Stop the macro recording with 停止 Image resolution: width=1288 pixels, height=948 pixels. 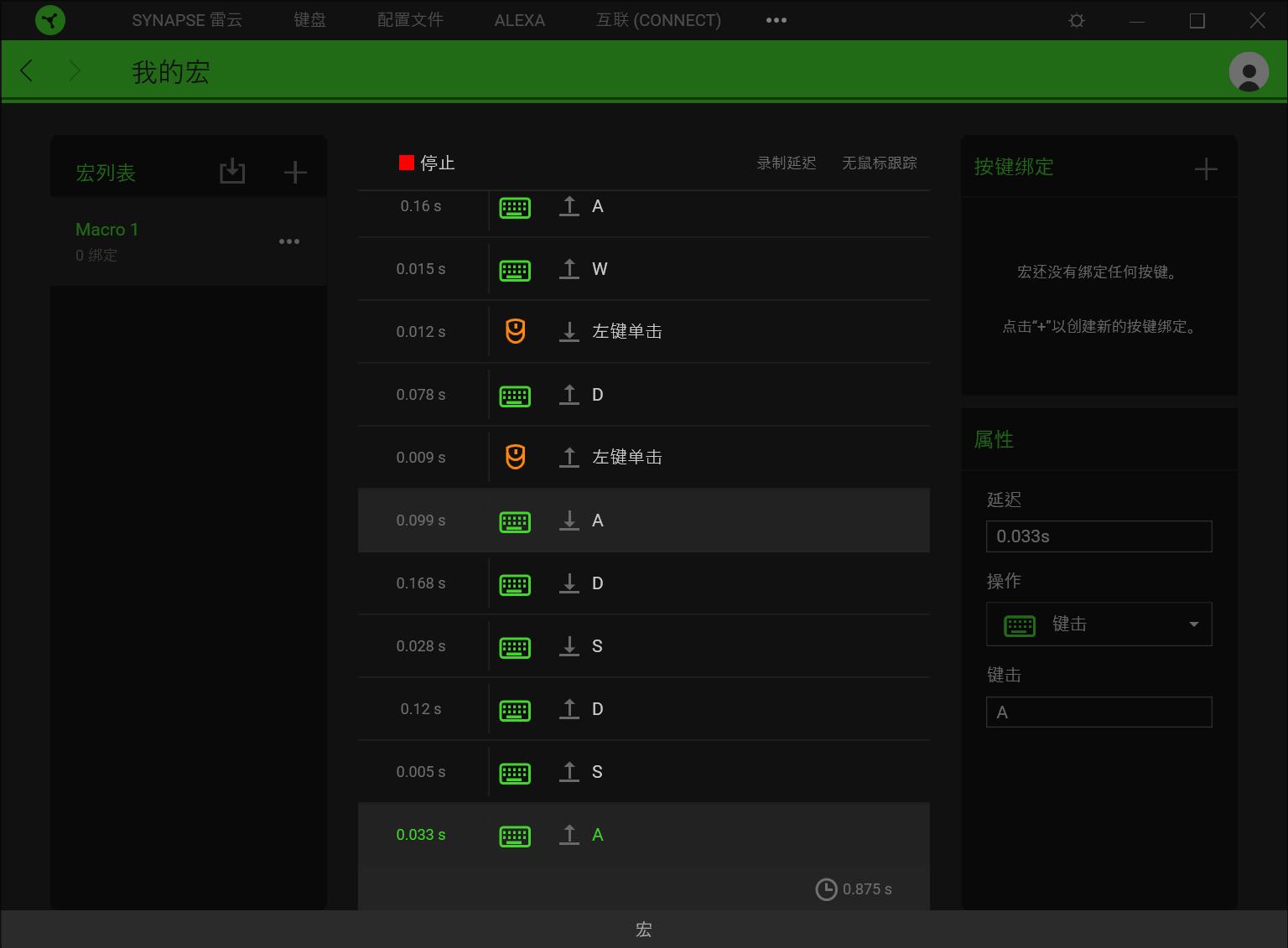click(x=428, y=163)
